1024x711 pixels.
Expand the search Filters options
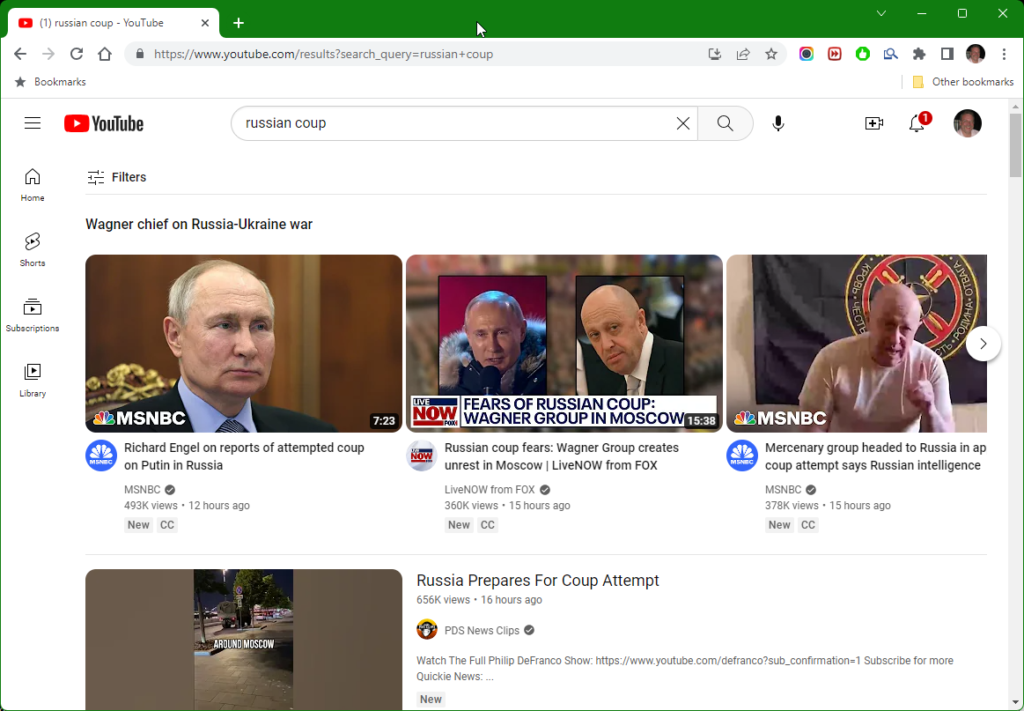(x=116, y=177)
